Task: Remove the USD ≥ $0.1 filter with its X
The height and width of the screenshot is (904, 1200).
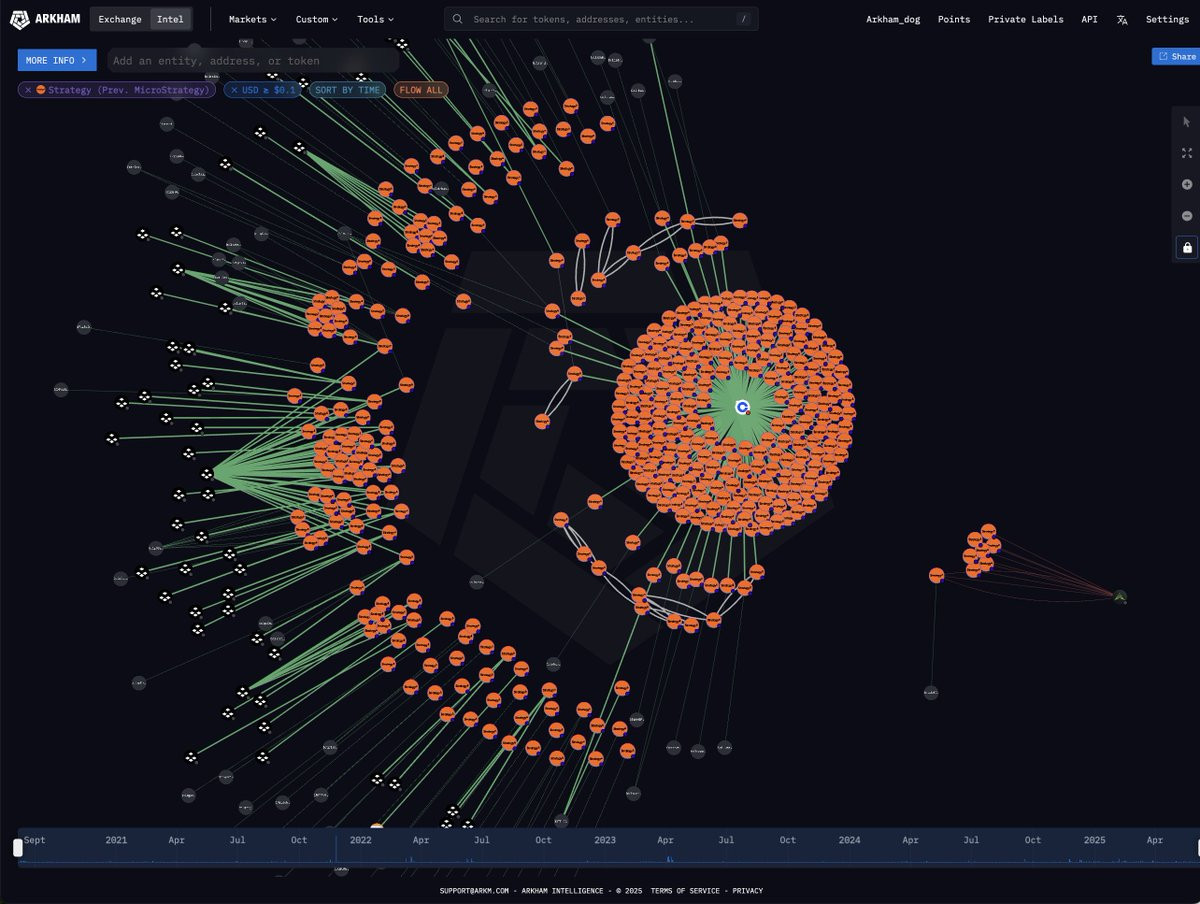Action: click(x=234, y=90)
